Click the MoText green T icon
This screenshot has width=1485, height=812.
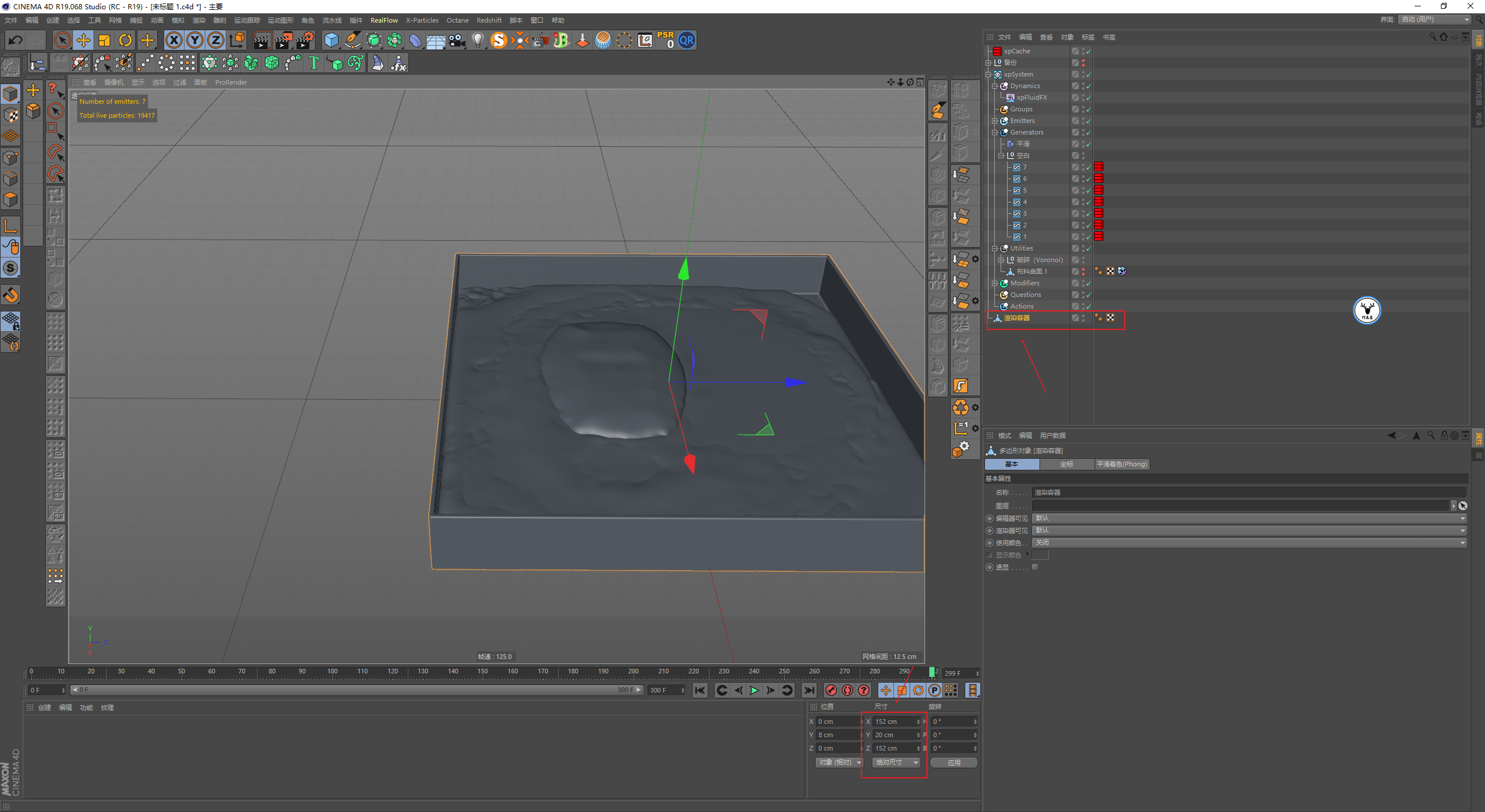[x=314, y=63]
